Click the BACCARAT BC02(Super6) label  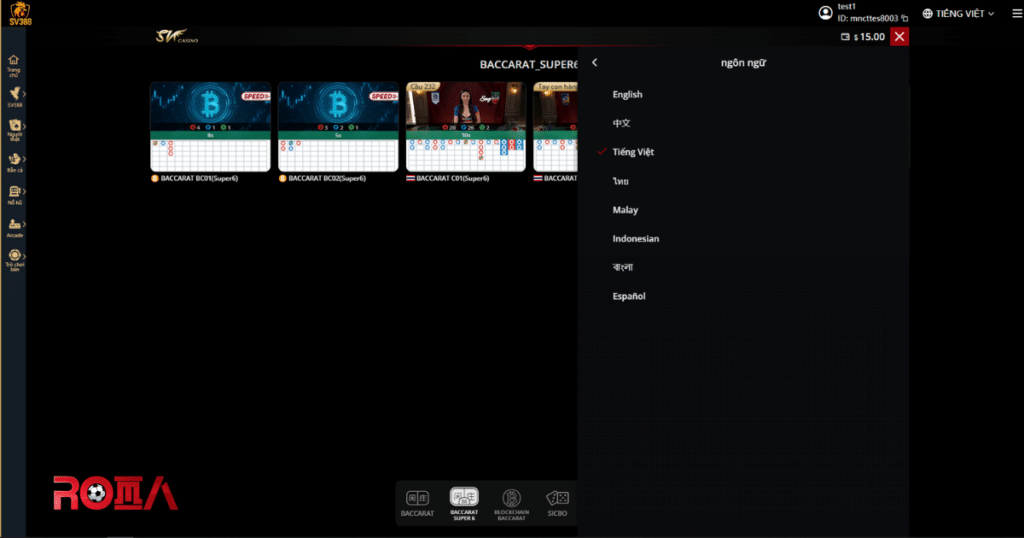[327, 178]
